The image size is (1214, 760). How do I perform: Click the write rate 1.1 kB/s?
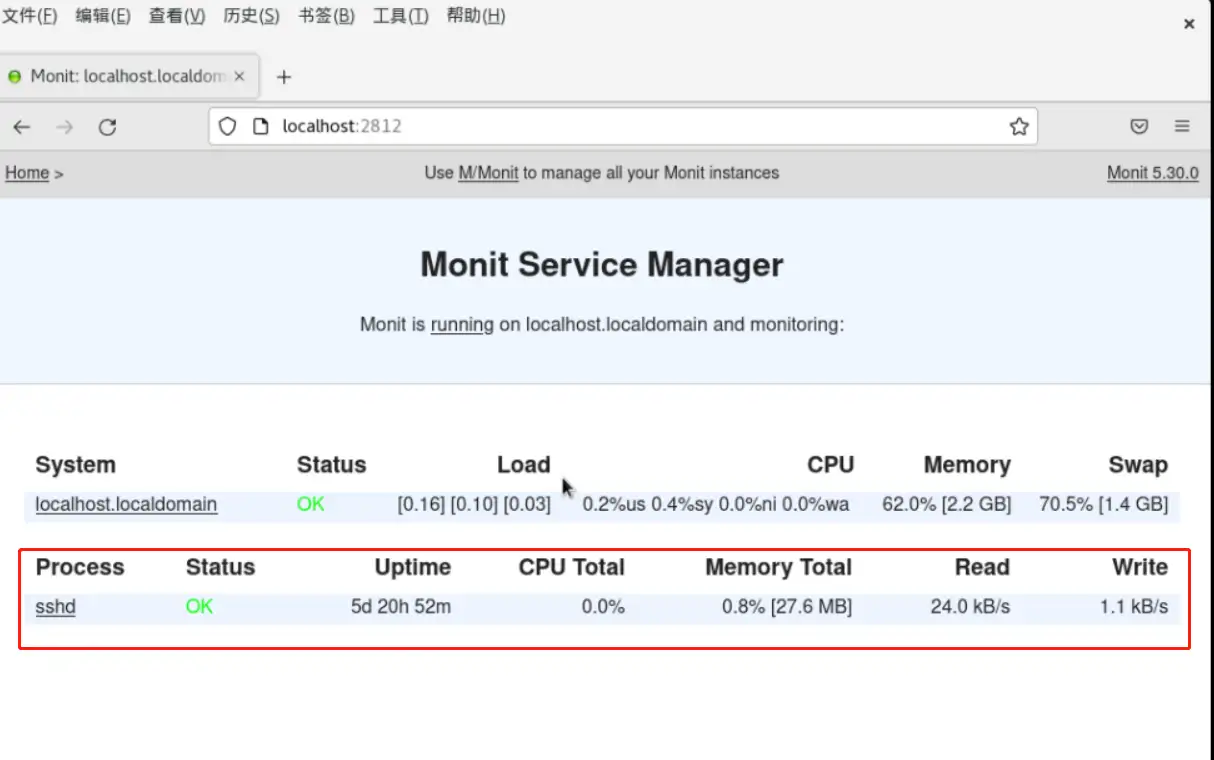click(x=1134, y=607)
